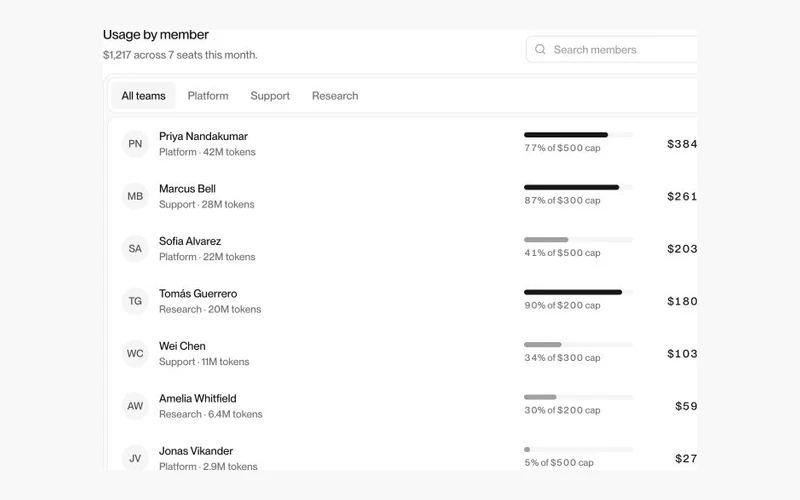This screenshot has width=800, height=500.
Task: Click the Wei Chen name
Action: [x=182, y=346]
